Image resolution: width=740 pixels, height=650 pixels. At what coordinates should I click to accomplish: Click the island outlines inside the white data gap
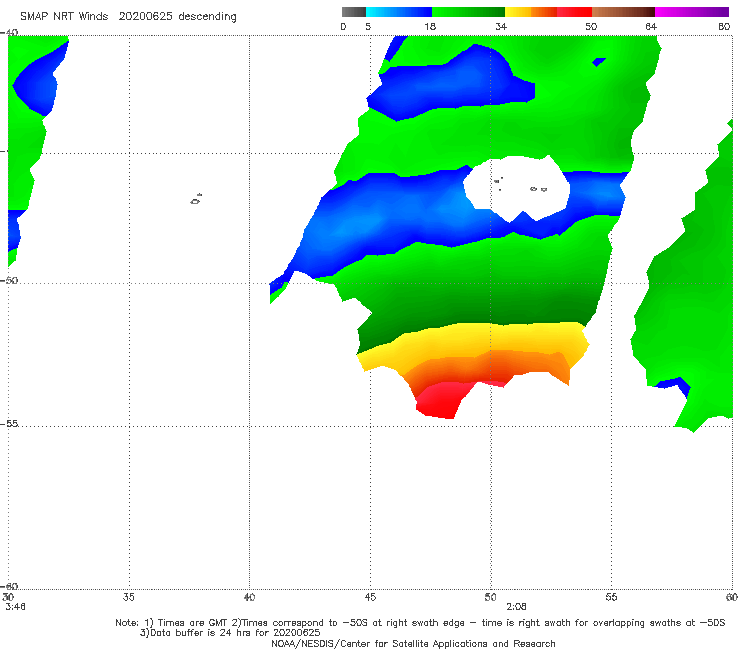pyautogui.click(x=521, y=184)
